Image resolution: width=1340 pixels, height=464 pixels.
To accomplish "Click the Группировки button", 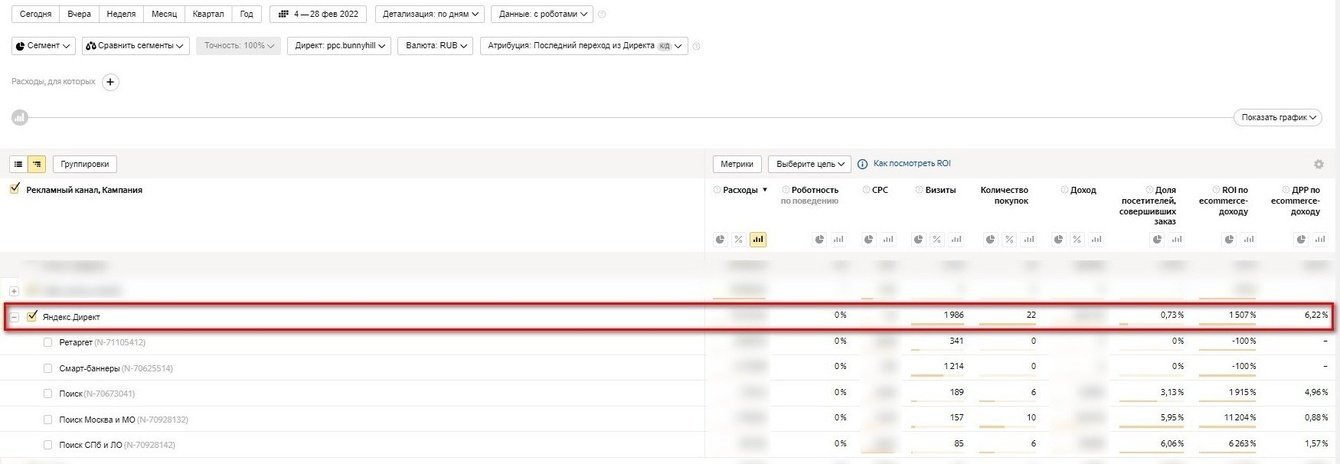I will pos(85,164).
